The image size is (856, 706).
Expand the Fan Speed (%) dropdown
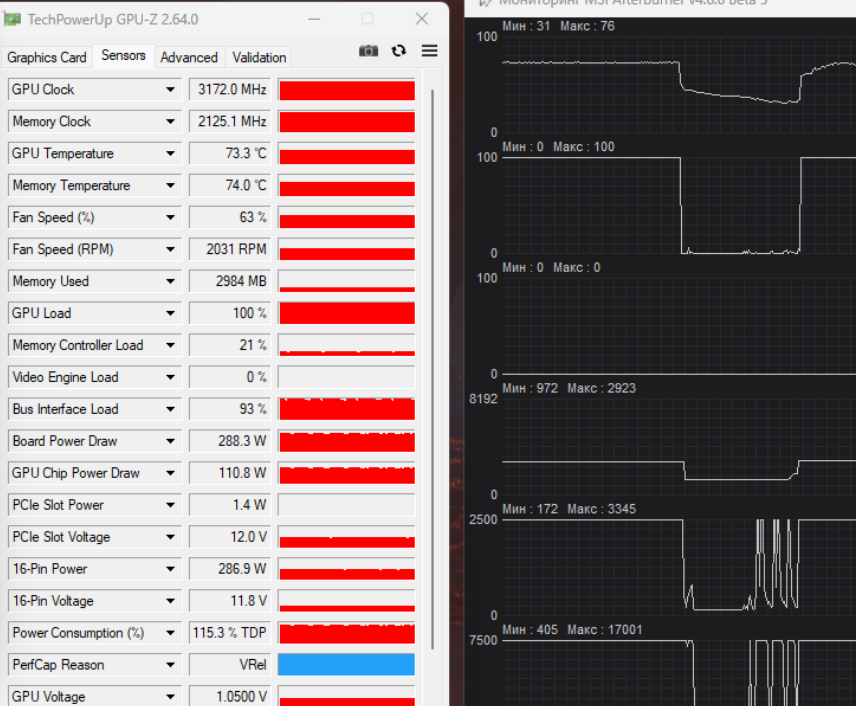tap(171, 217)
